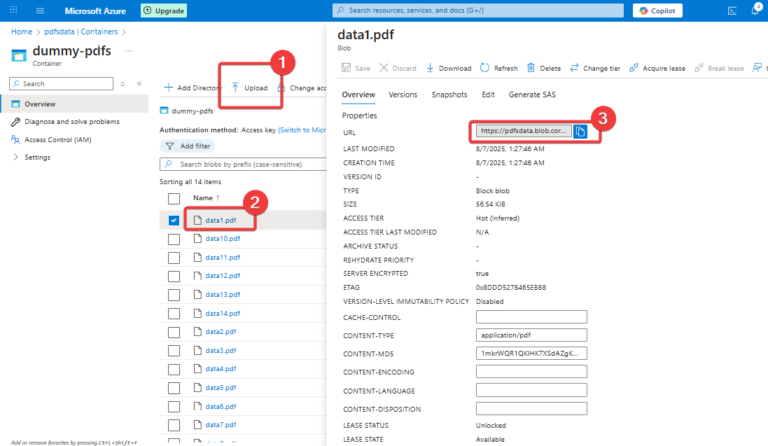Open the data7.pdf blob link
This screenshot has width=768, height=446.
tap(220, 424)
